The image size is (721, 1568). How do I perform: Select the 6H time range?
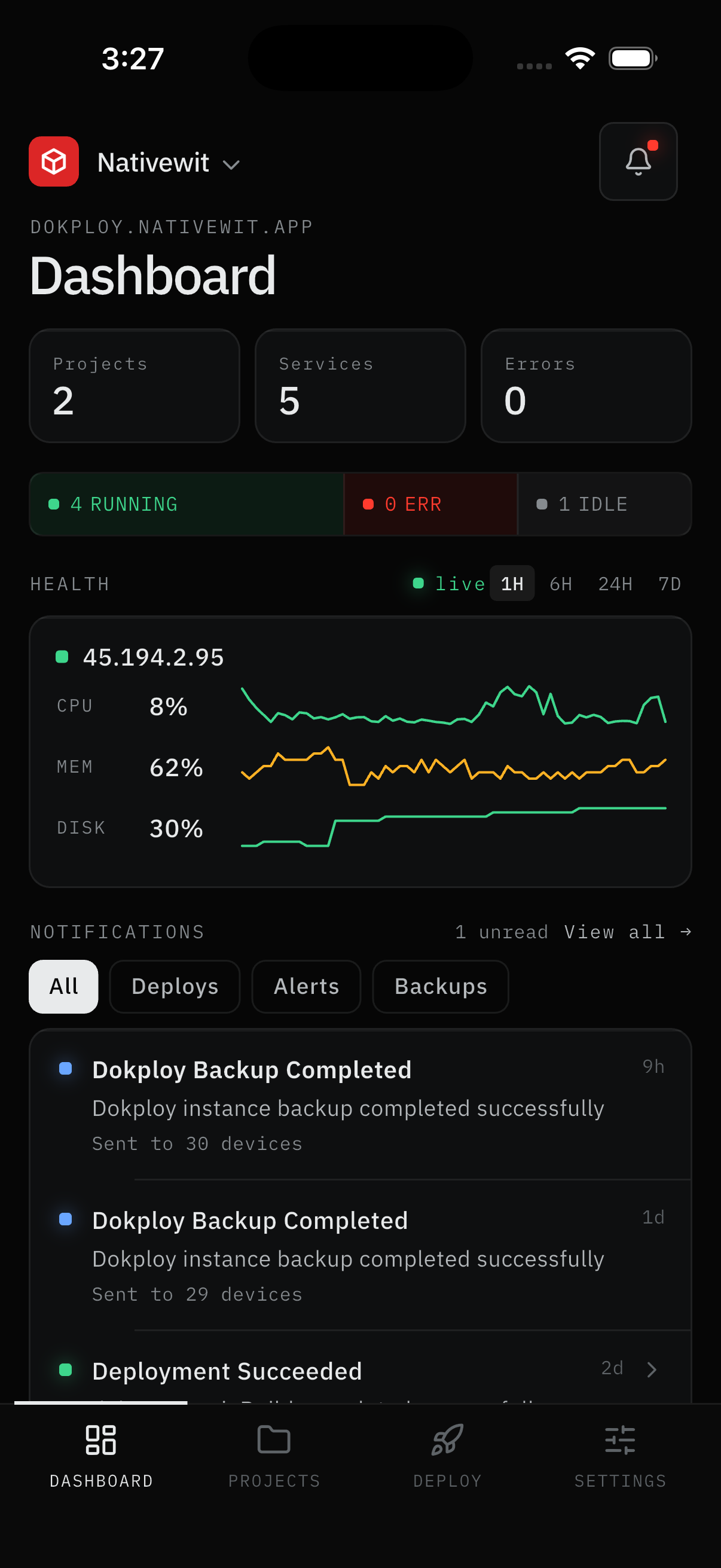[x=560, y=584]
